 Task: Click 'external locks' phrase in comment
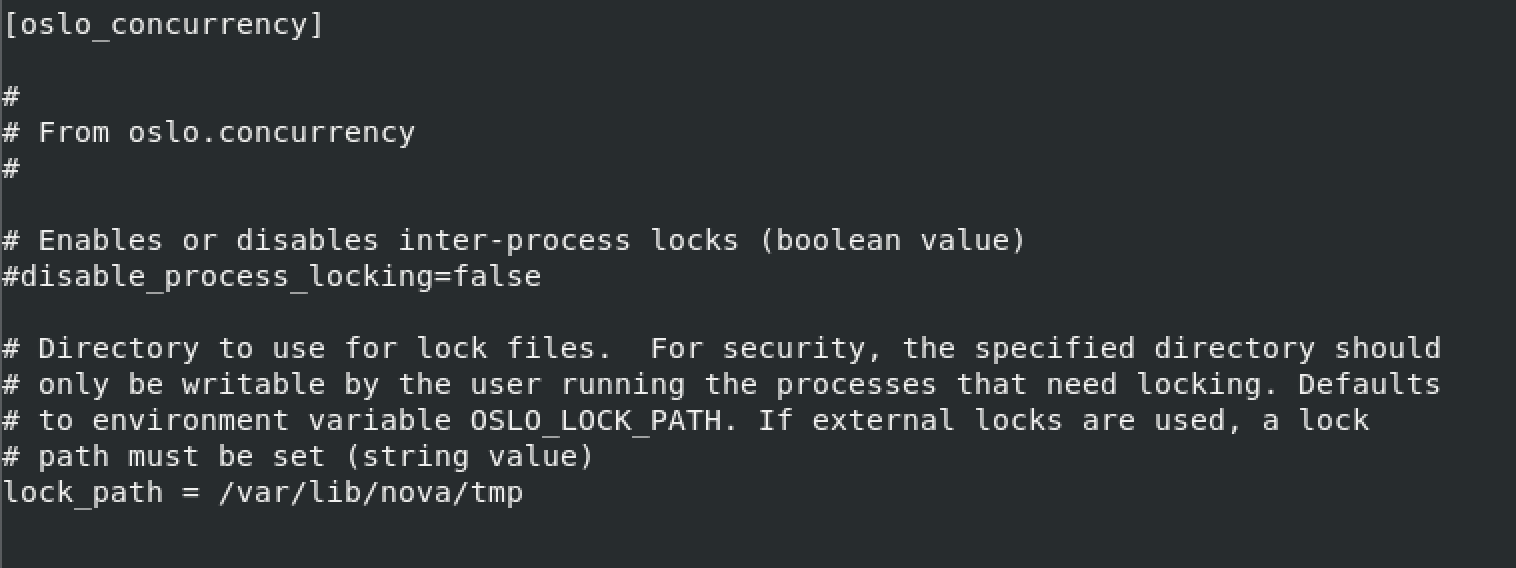(937, 420)
